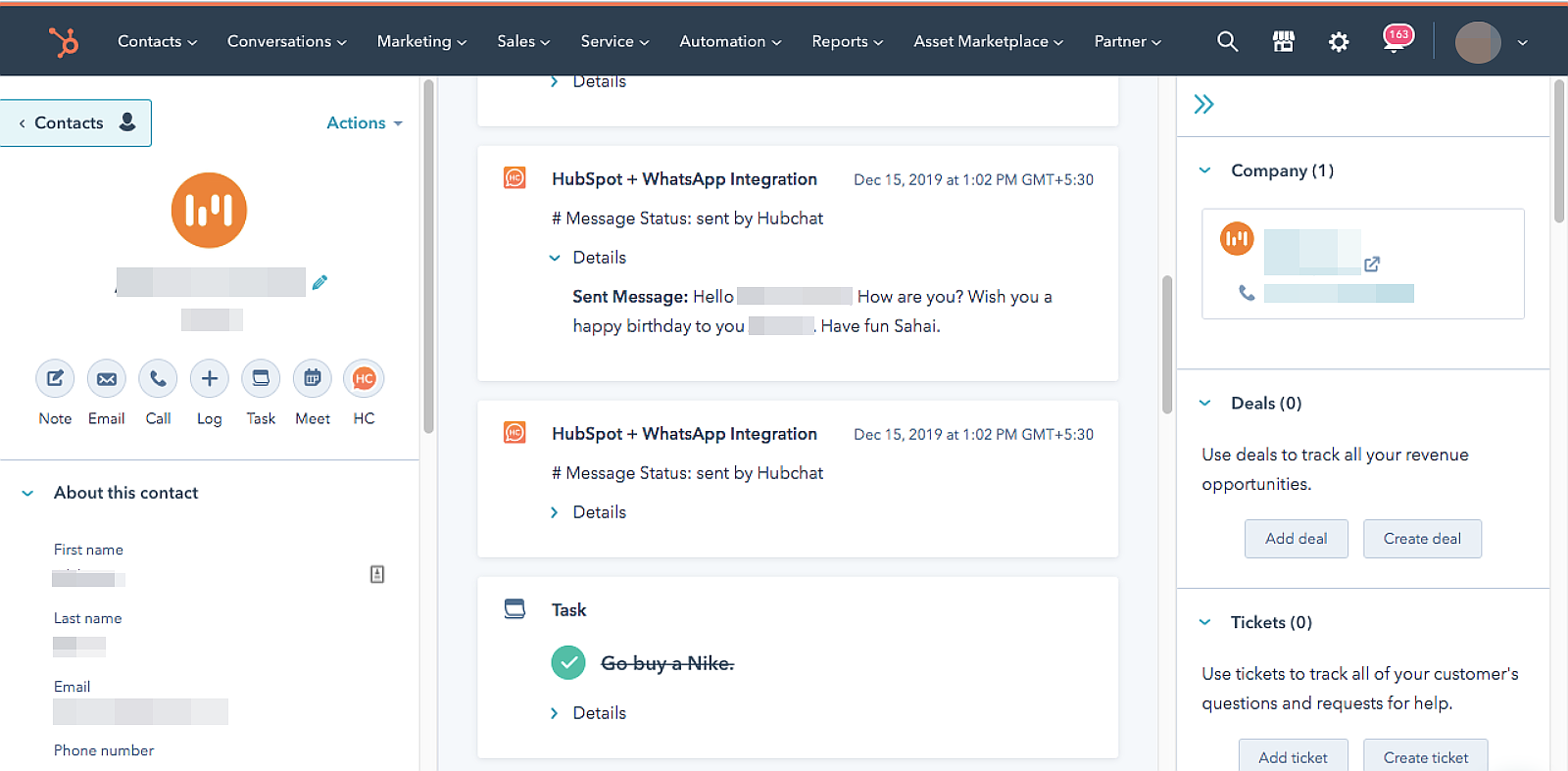
Task: Click 'Go buy a Nike.' task title
Action: (x=667, y=663)
